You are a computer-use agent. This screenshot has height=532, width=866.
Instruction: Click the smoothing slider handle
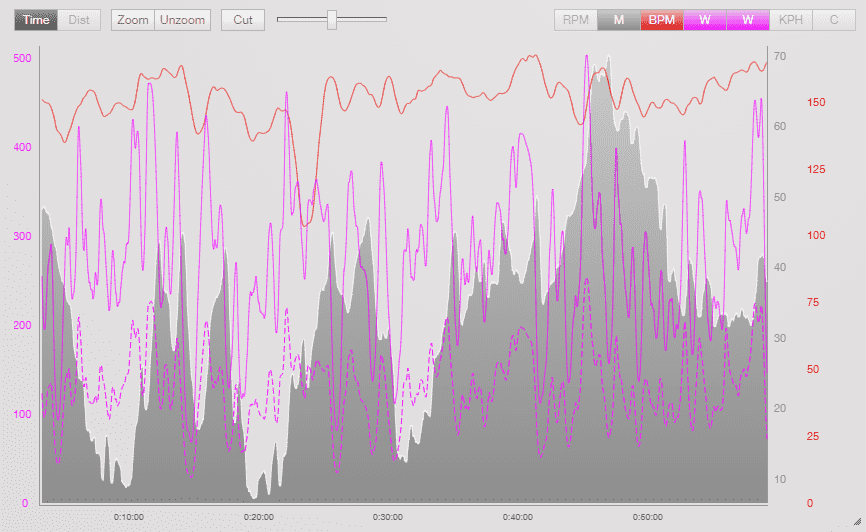[x=332, y=19]
